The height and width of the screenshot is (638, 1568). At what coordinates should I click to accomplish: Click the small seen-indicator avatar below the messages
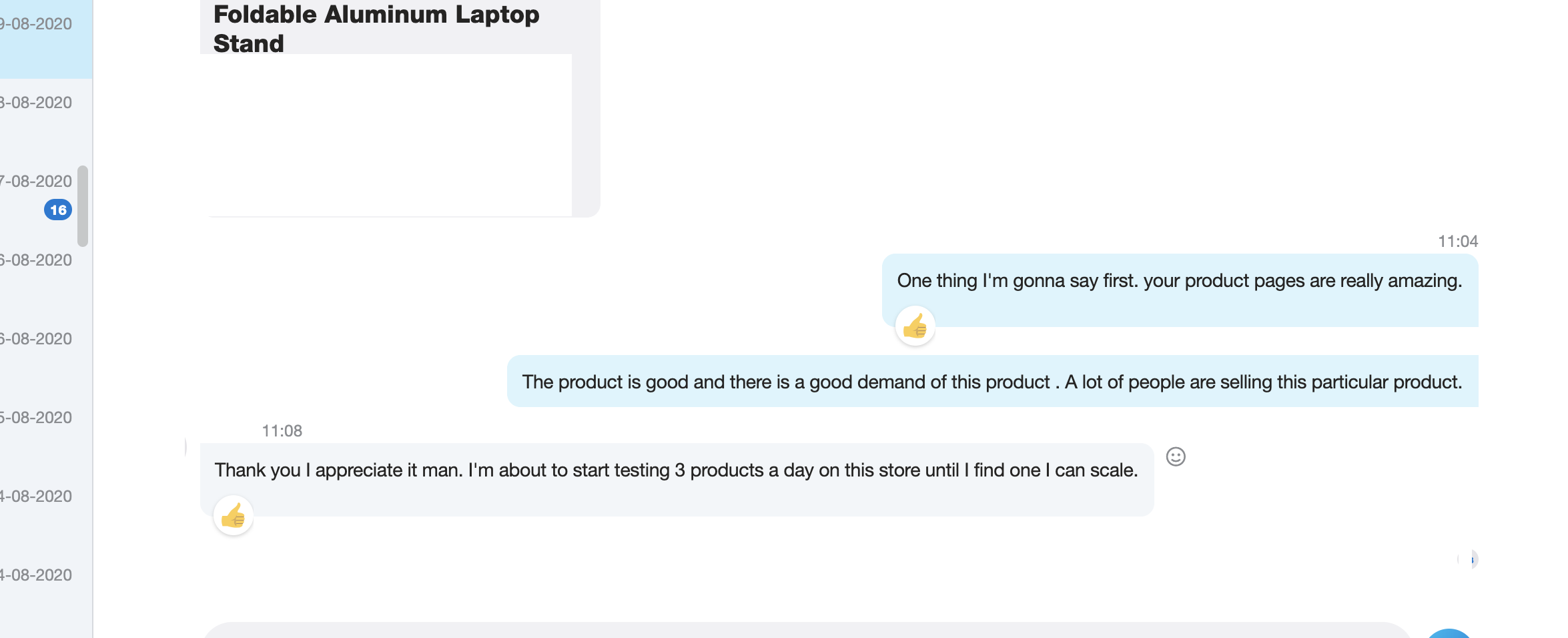click(1469, 559)
